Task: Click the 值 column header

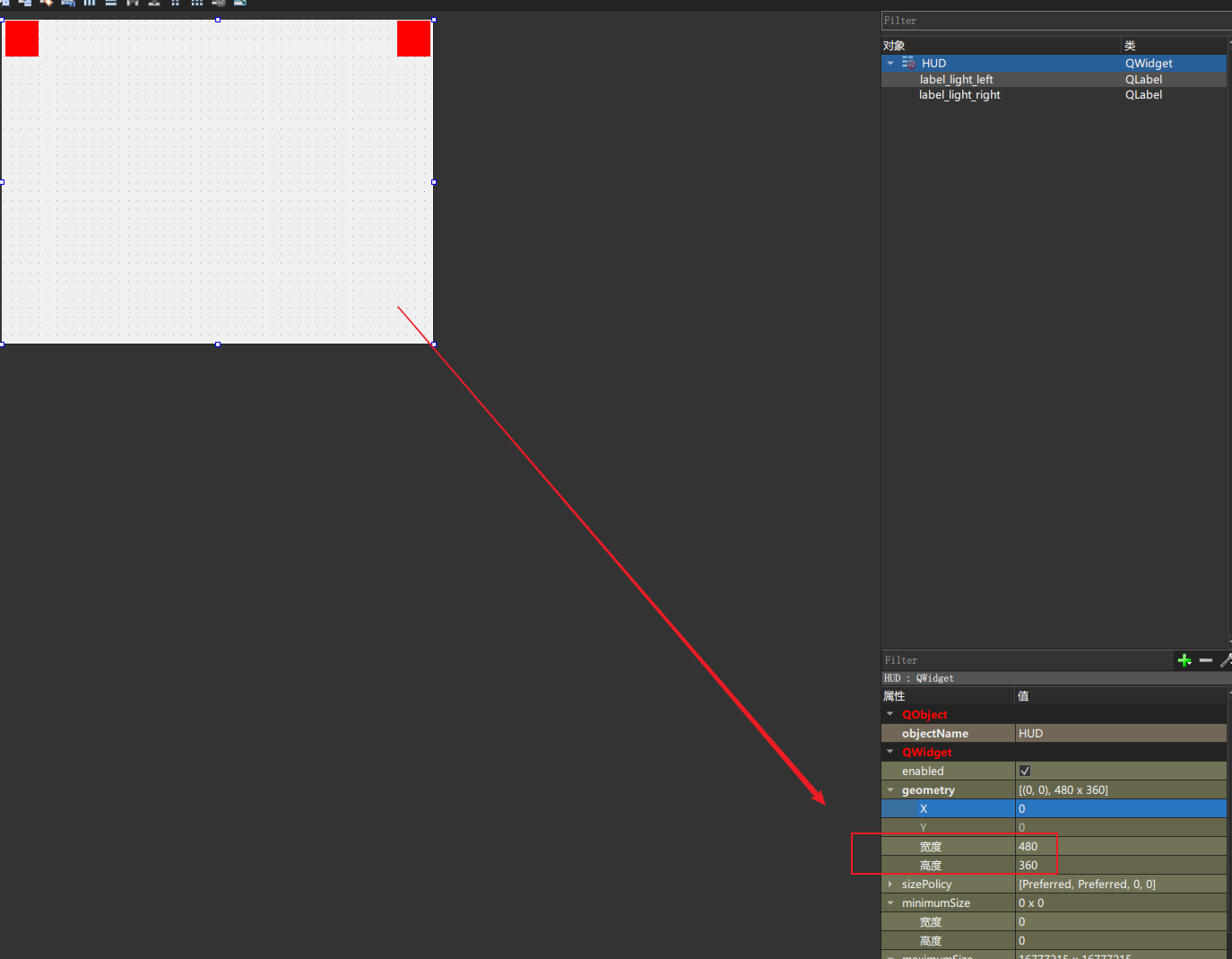Action: coord(1121,695)
